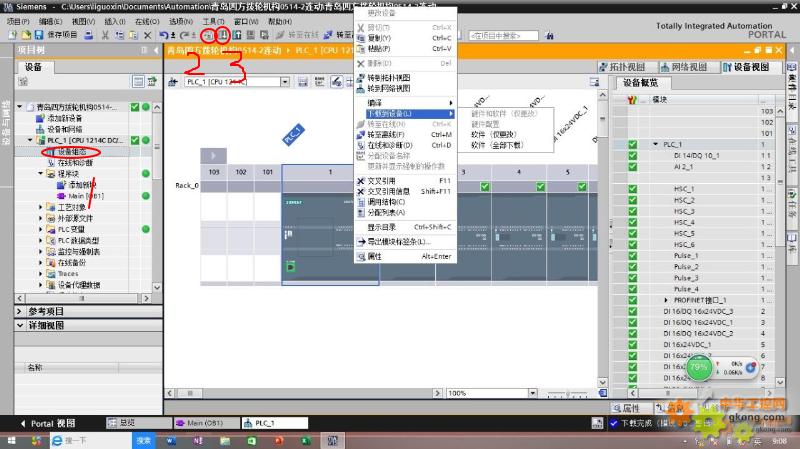Screen dimensions: 800x449
Task: Click the project tree horizontal scrollbar
Action: 83,298
